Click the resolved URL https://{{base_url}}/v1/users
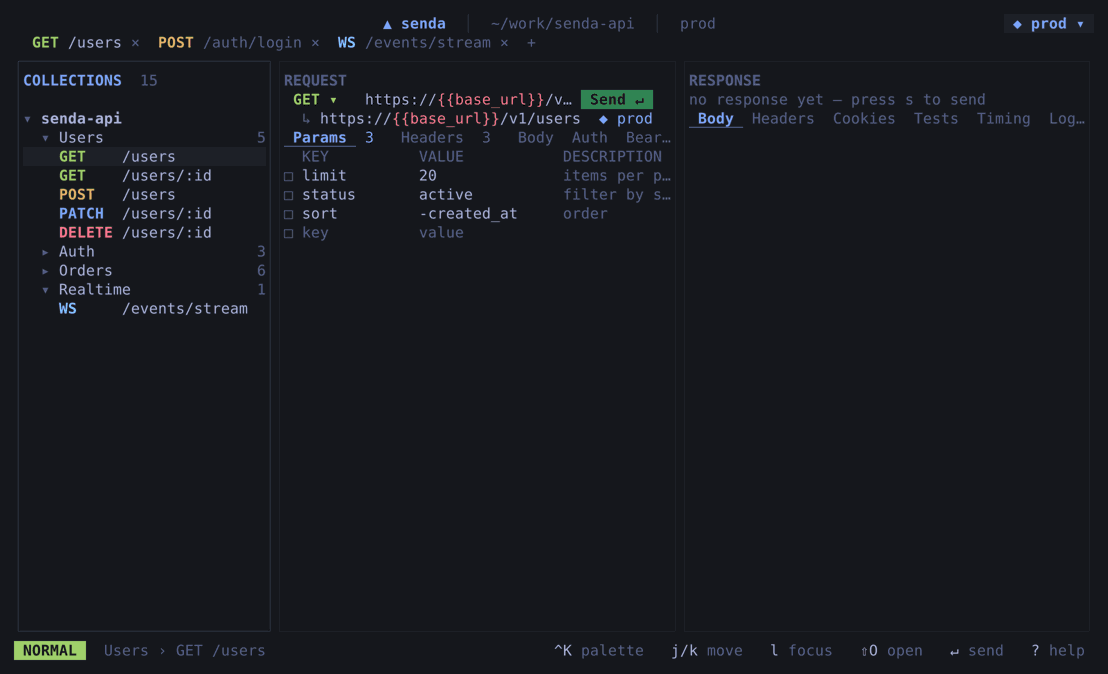1108x674 pixels. (449, 119)
